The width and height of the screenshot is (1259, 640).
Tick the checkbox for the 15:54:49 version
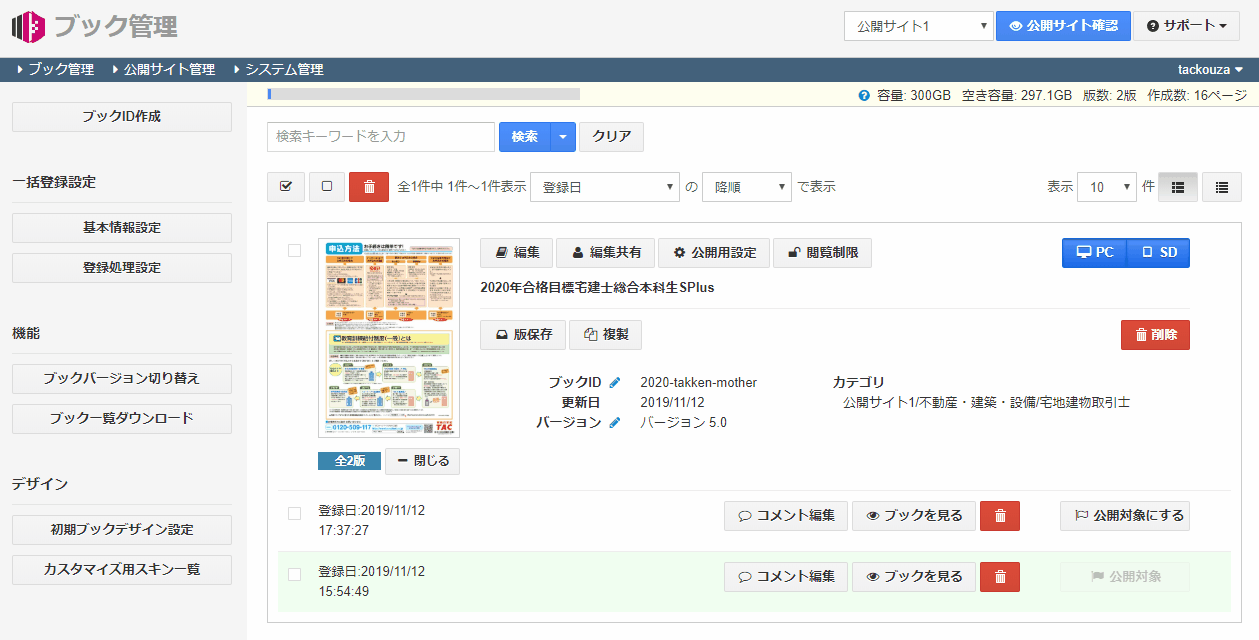294,574
